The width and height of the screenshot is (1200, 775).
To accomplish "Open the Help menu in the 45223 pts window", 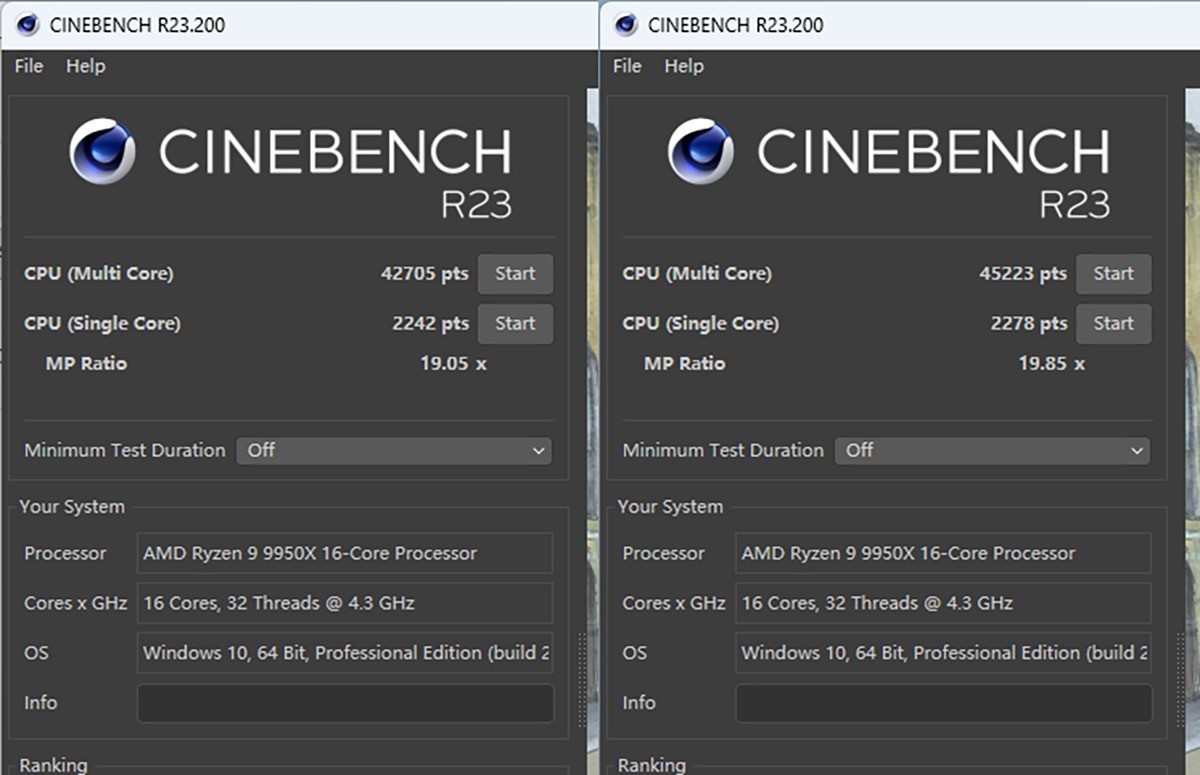I will (x=684, y=66).
